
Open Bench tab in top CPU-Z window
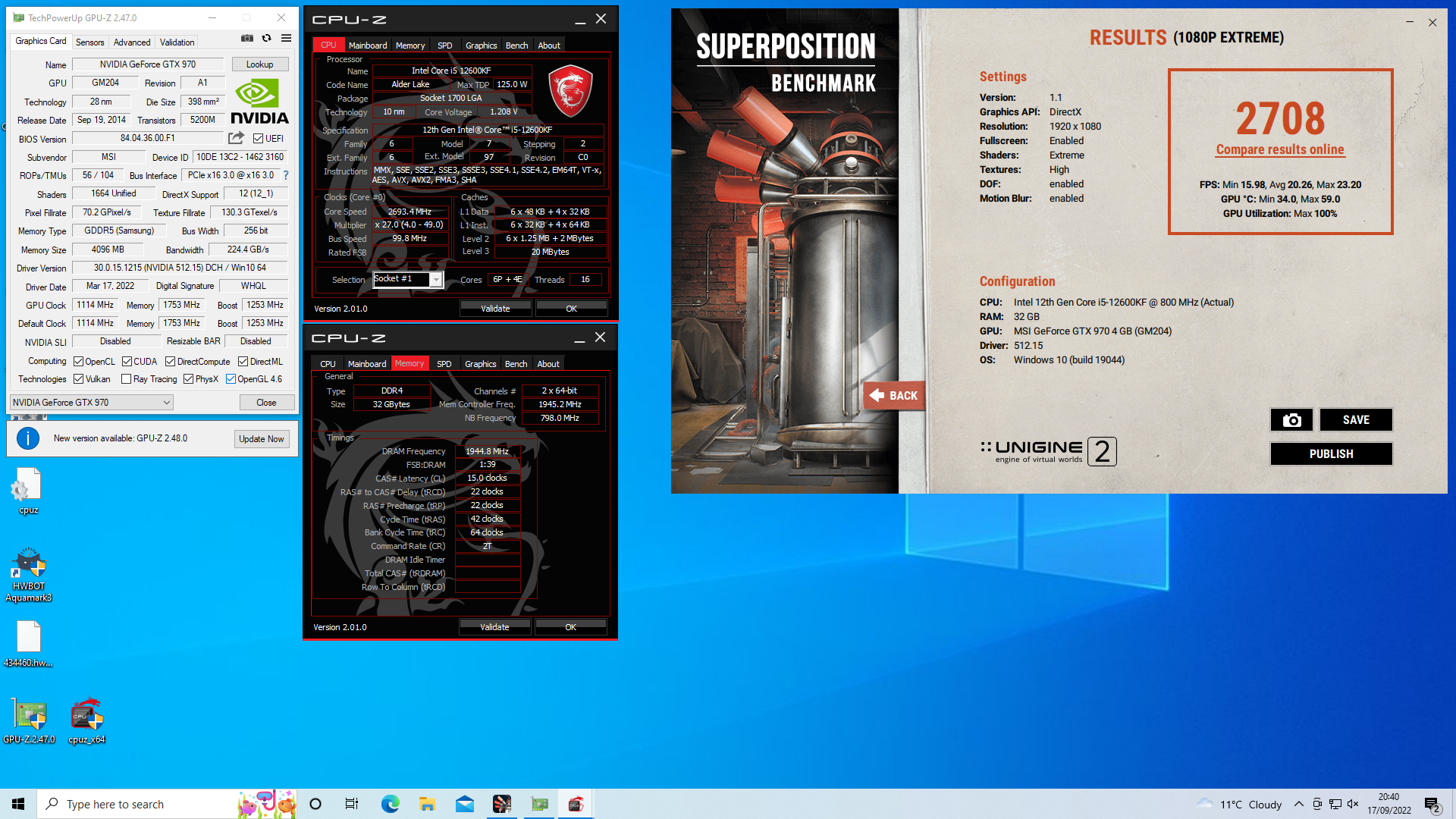pos(517,45)
